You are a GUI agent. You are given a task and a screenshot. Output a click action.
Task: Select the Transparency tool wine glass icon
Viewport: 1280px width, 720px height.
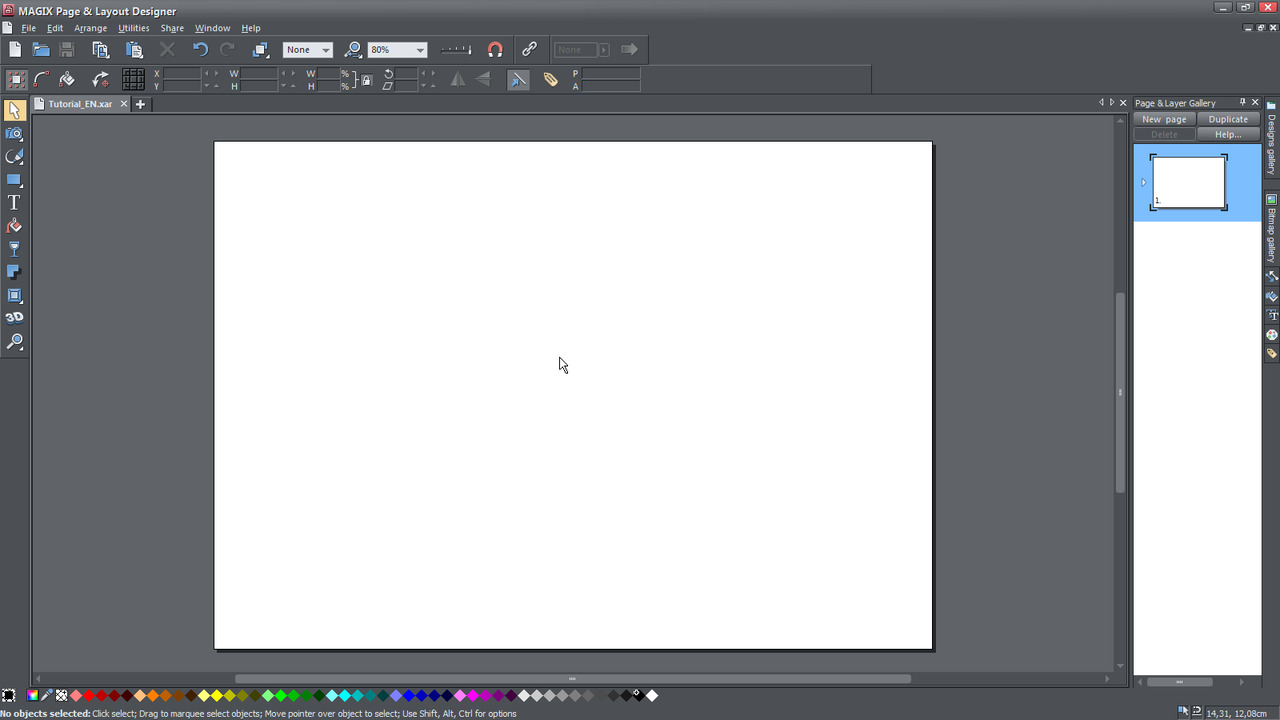click(x=14, y=249)
